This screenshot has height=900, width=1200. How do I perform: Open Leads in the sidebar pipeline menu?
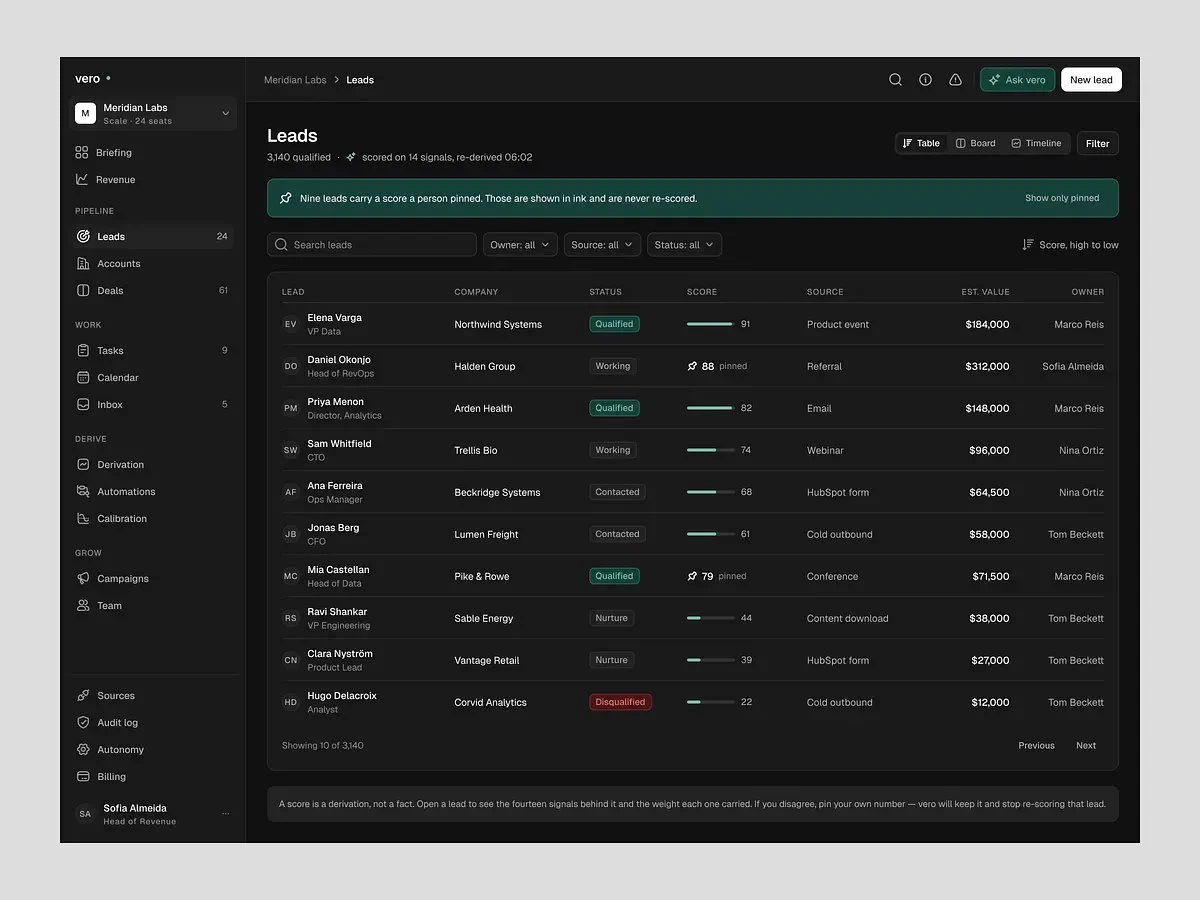coord(153,237)
